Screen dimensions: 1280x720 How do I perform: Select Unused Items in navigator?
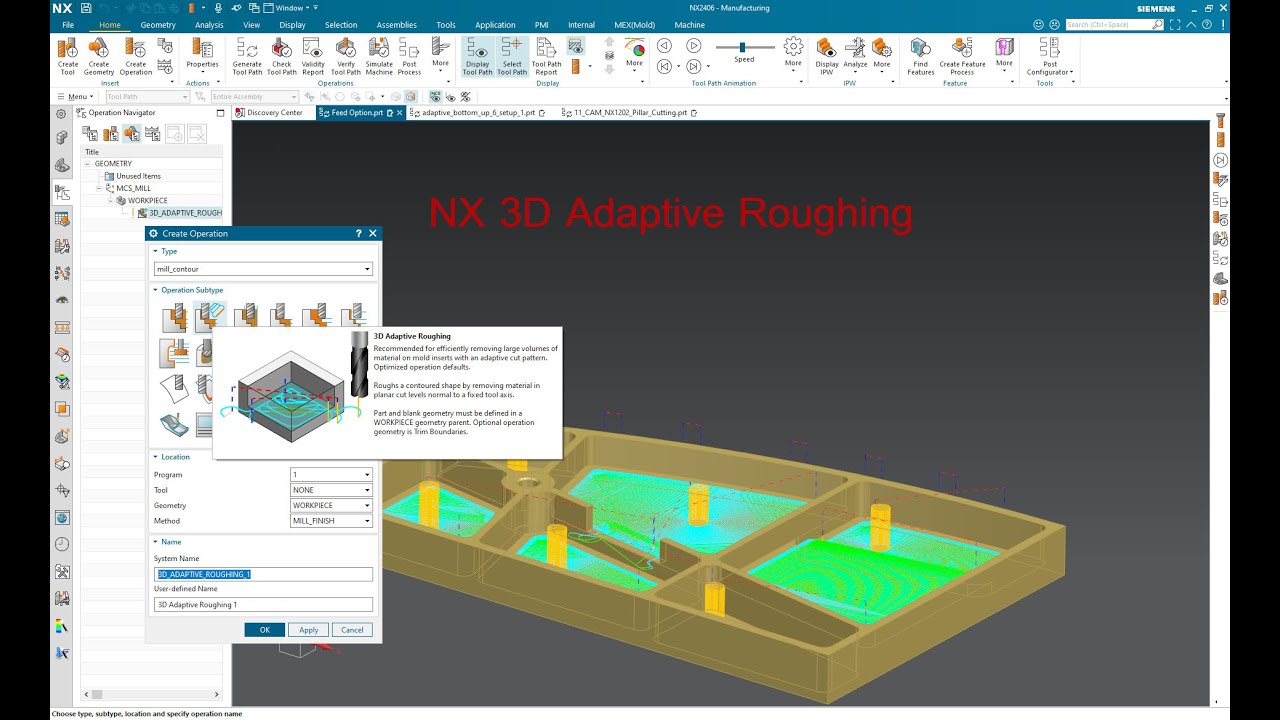coord(138,176)
